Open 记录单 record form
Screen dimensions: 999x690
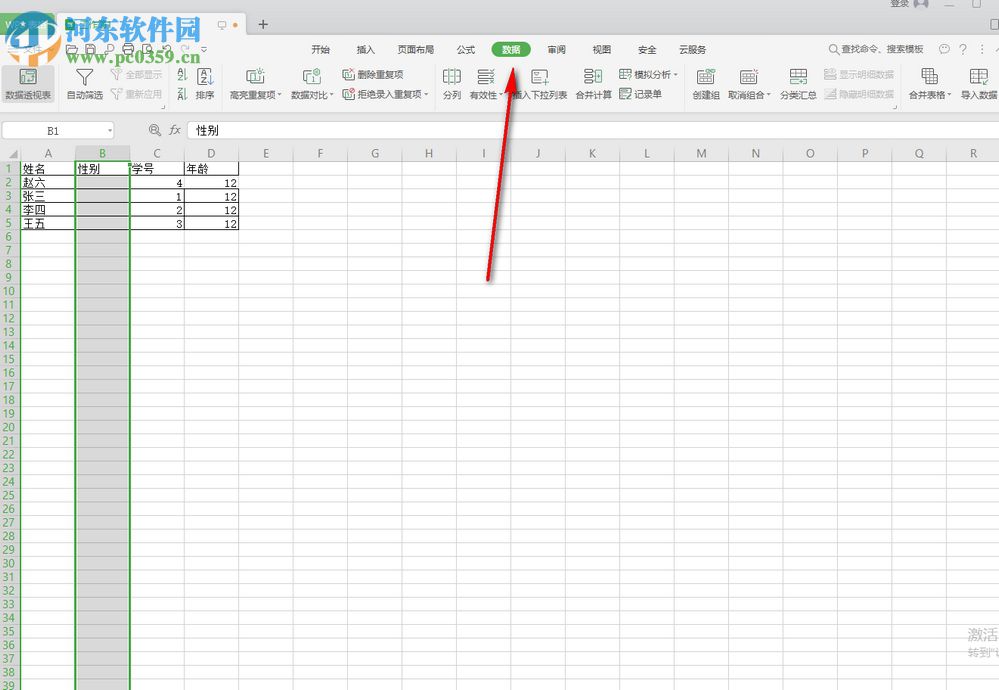point(641,94)
